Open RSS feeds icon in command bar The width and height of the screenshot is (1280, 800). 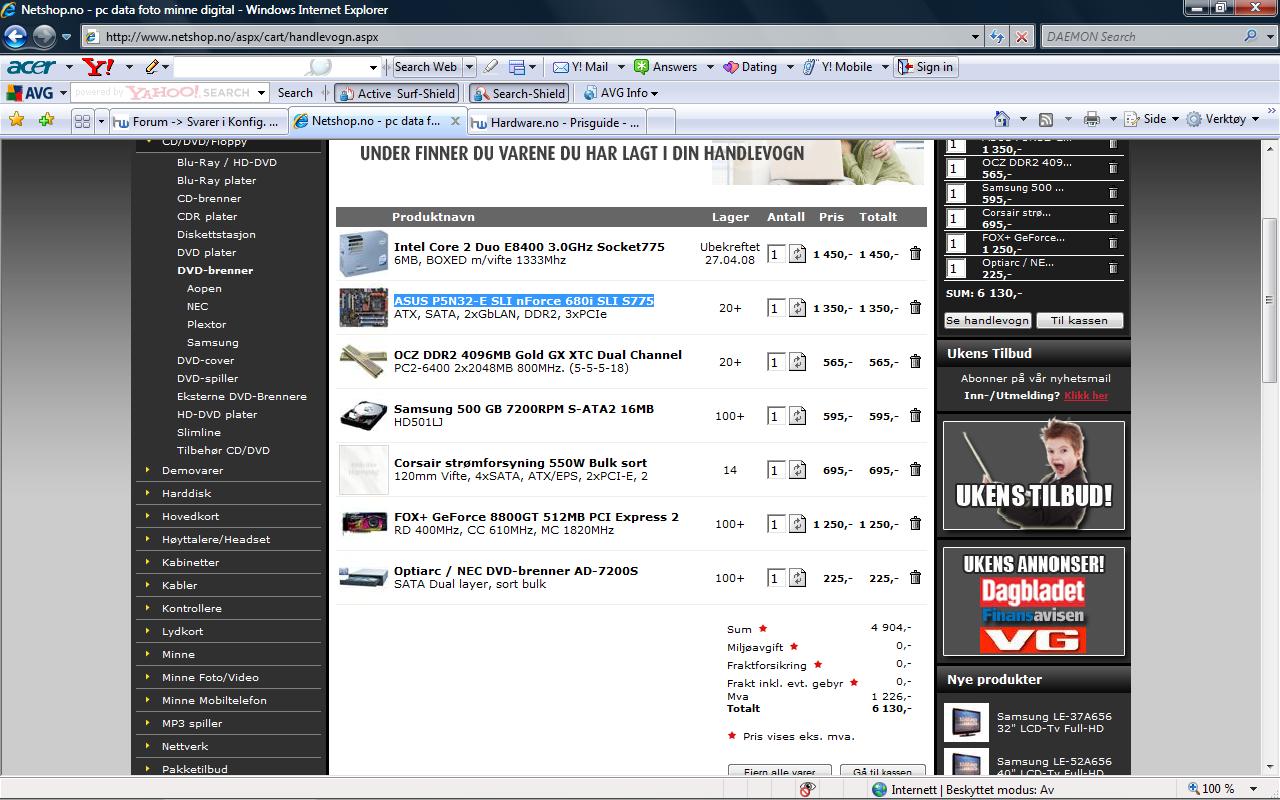coord(1046,119)
